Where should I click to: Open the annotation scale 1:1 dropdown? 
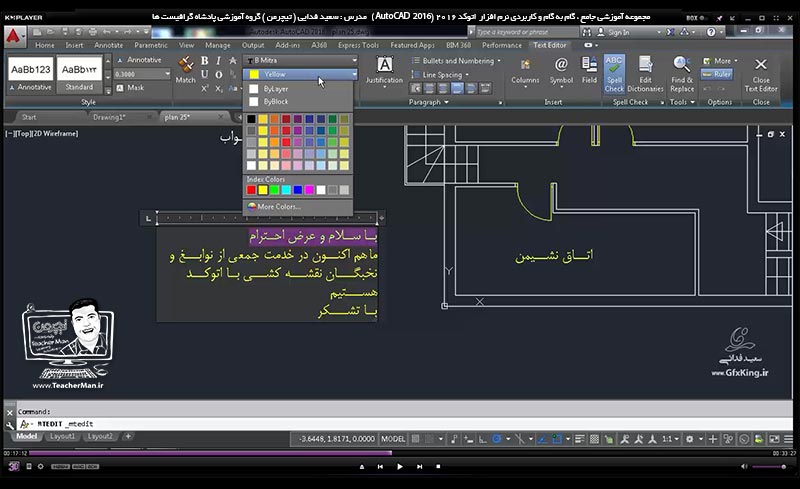click(x=670, y=438)
